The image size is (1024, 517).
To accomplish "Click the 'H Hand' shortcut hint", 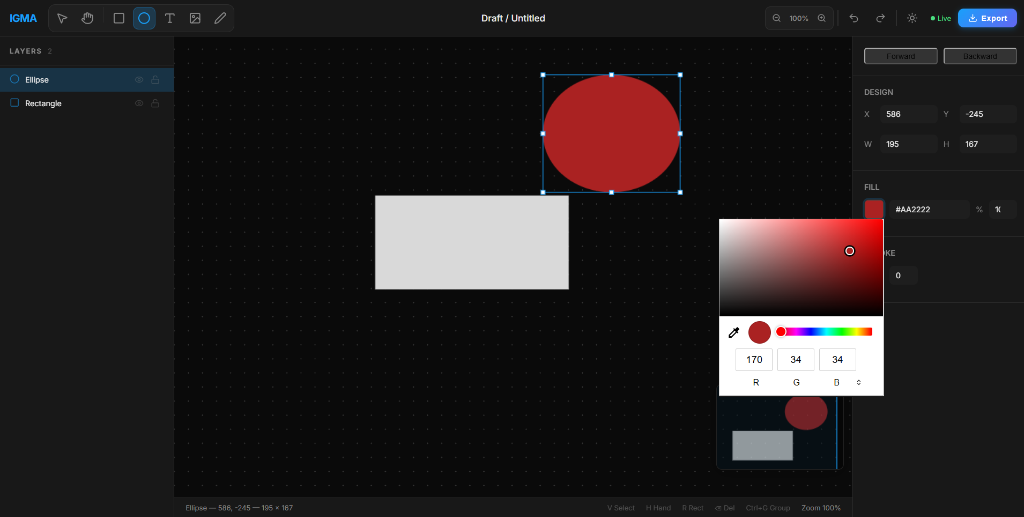I will point(658,508).
